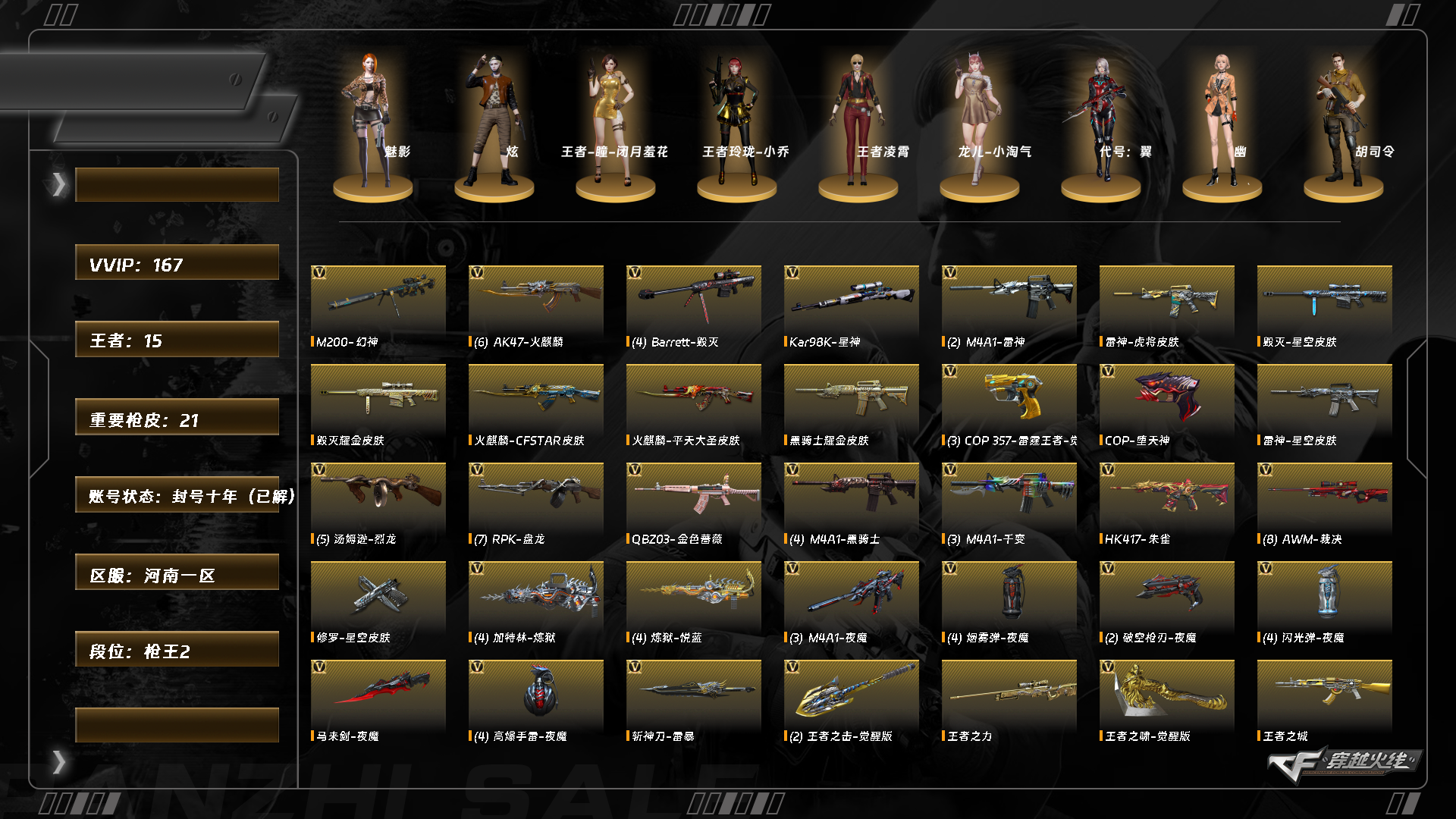Select the 区服: 河南一区 bar
Screen dimensions: 1456x819
pos(177,572)
